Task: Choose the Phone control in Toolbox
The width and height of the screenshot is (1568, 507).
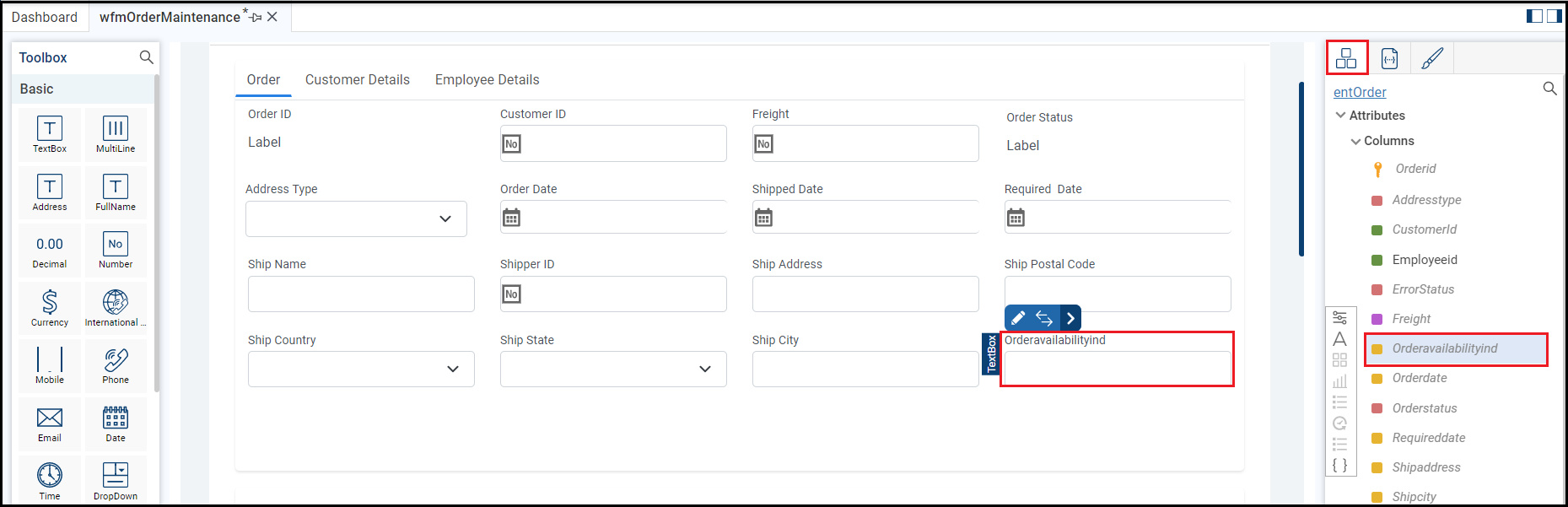Action: (116, 365)
